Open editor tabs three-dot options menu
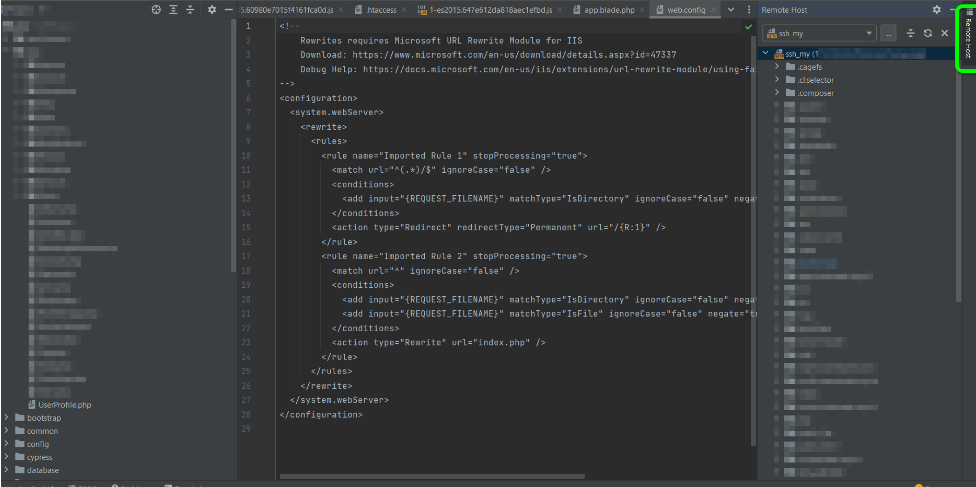This screenshot has height=487, width=976. [x=749, y=10]
